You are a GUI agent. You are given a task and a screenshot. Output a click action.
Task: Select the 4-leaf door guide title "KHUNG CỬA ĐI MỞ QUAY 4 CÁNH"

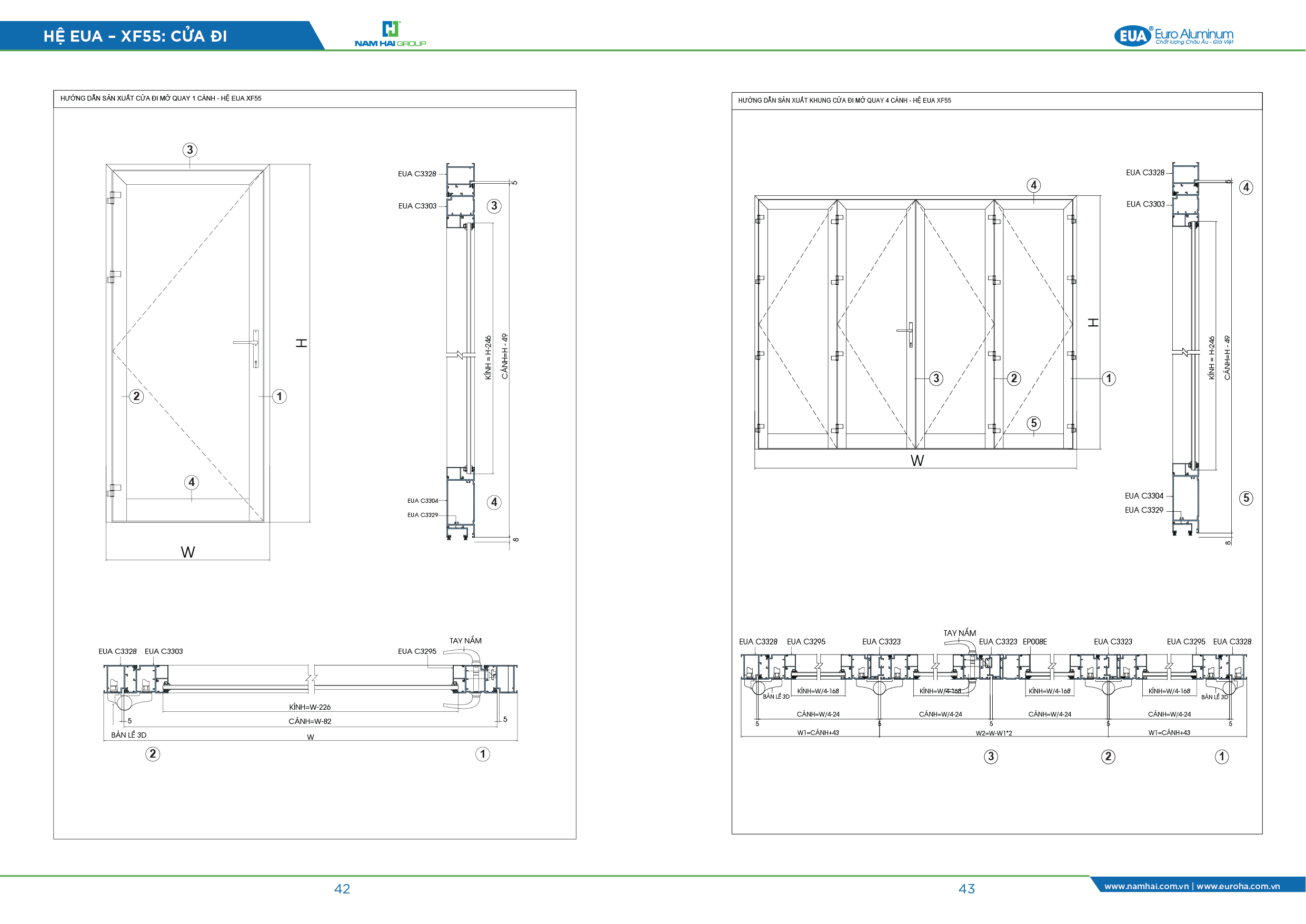pyautogui.click(x=859, y=101)
